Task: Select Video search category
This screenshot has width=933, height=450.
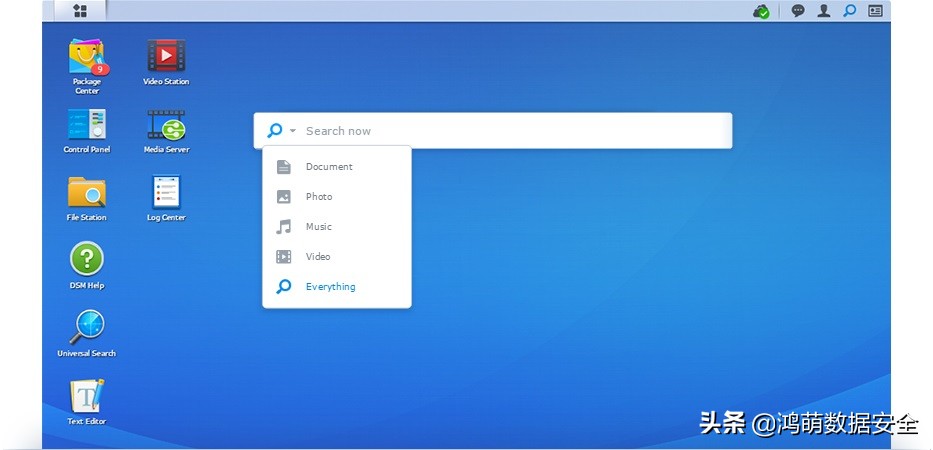Action: 337,257
